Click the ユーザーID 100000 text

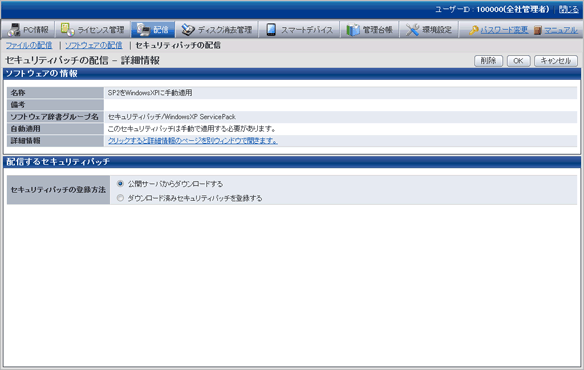click(492, 9)
